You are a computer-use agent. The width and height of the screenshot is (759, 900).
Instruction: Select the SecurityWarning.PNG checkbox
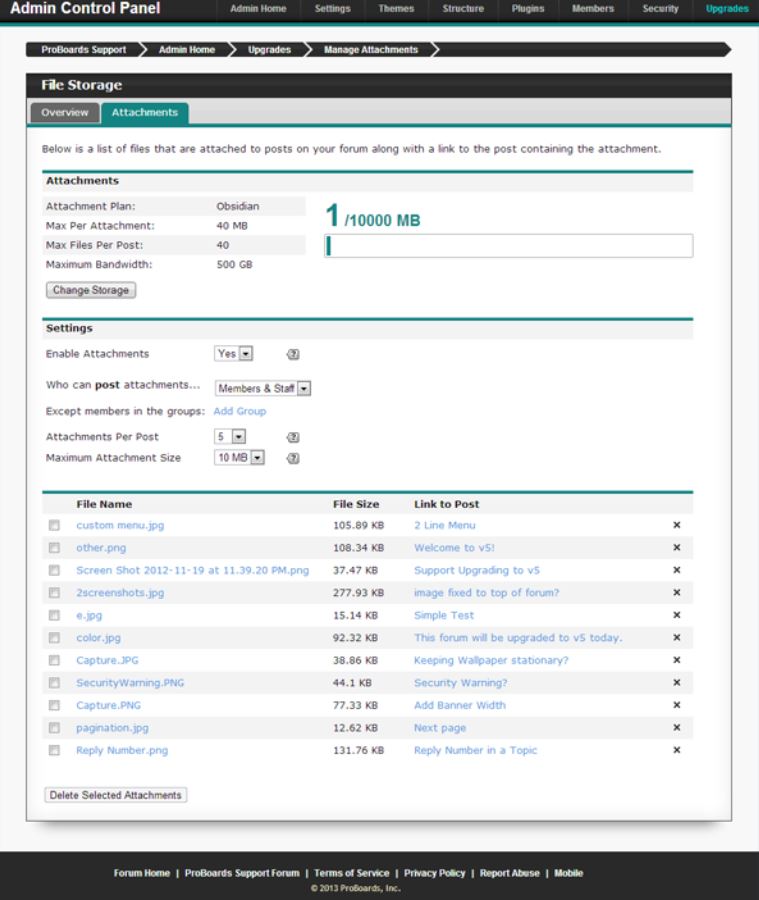[54, 682]
